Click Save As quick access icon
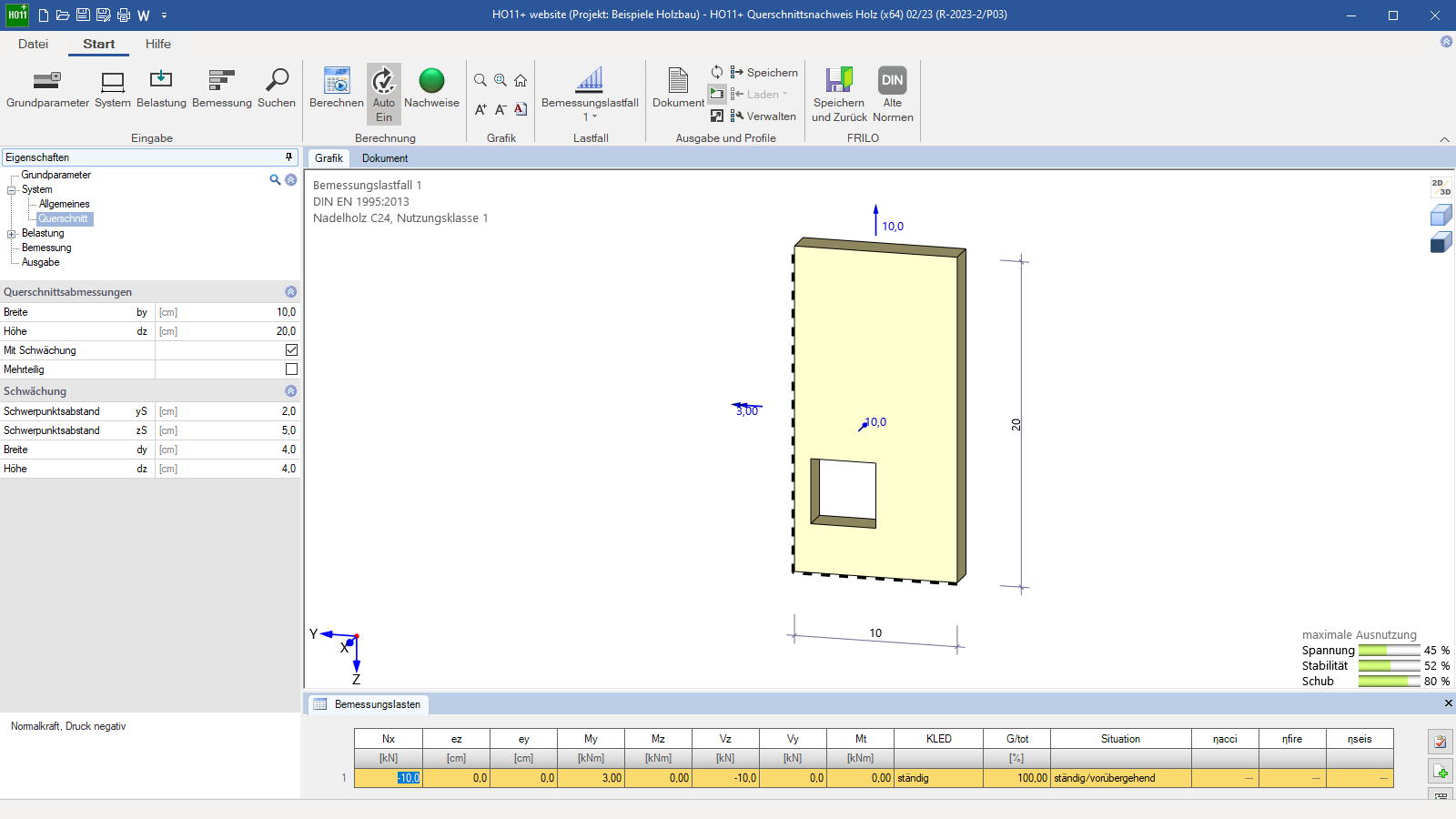 pos(103,15)
